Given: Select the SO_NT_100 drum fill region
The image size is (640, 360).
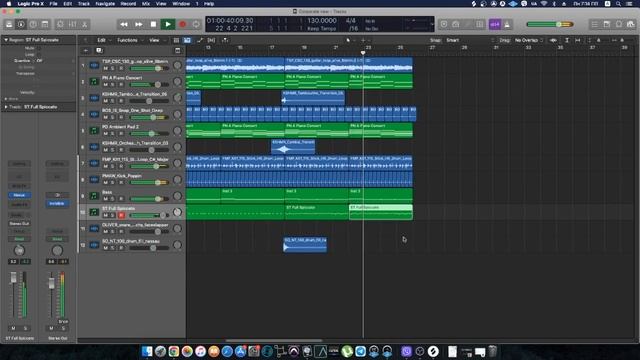Looking at the screenshot, I should click(305, 245).
